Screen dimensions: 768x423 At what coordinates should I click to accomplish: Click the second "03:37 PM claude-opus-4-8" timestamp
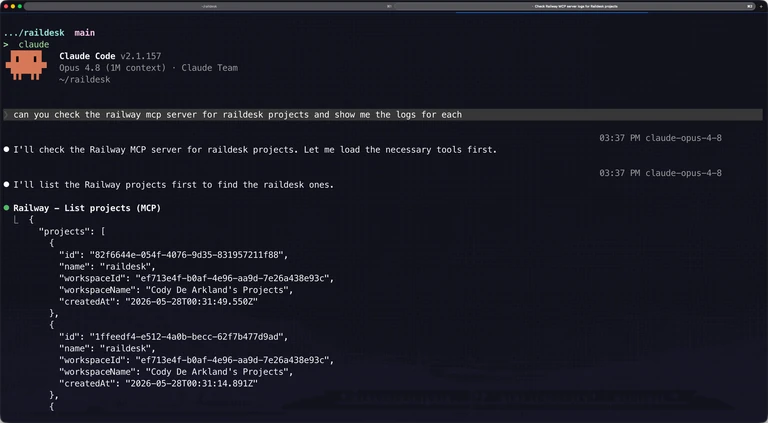point(660,173)
